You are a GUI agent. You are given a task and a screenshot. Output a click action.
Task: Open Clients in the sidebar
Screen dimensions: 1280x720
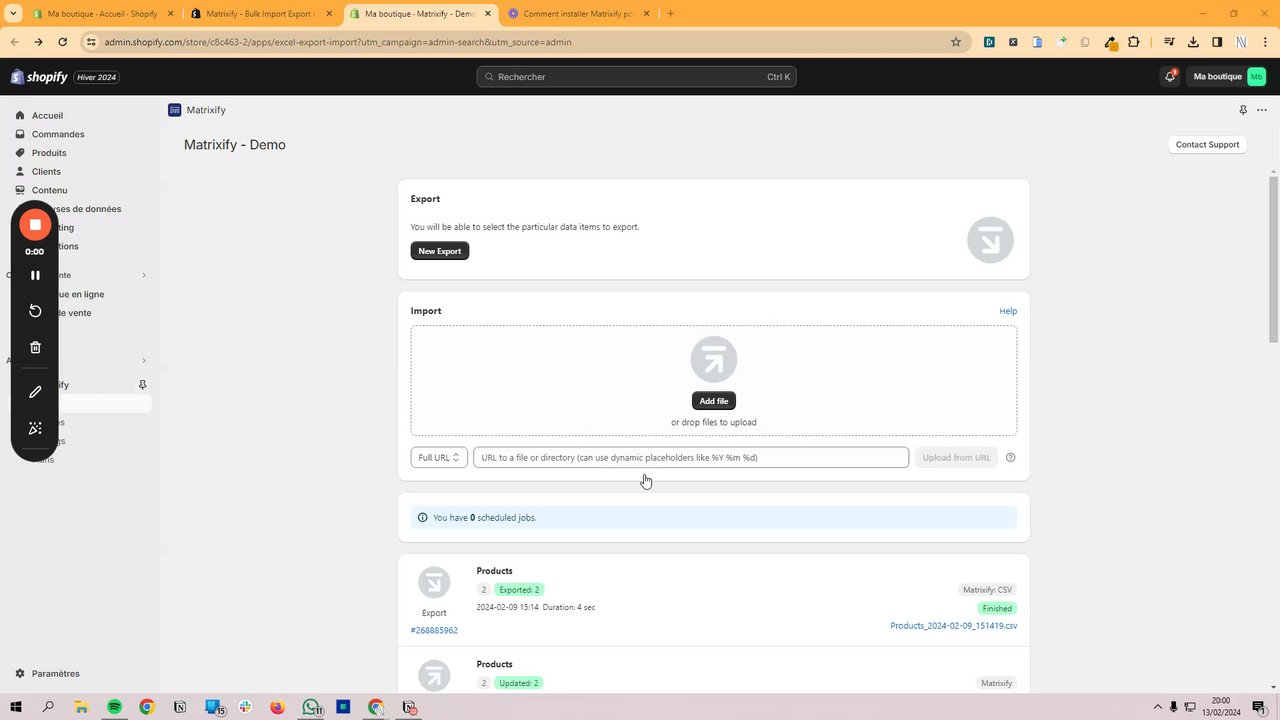pyautogui.click(x=46, y=172)
